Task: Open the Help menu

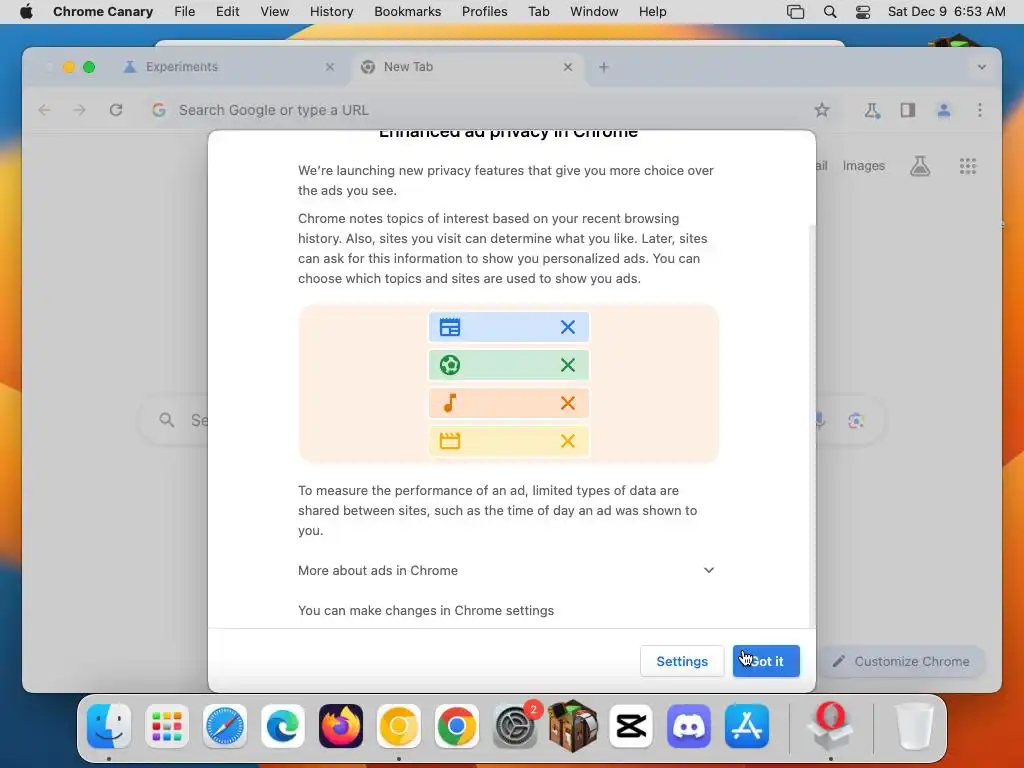Action: tap(652, 12)
